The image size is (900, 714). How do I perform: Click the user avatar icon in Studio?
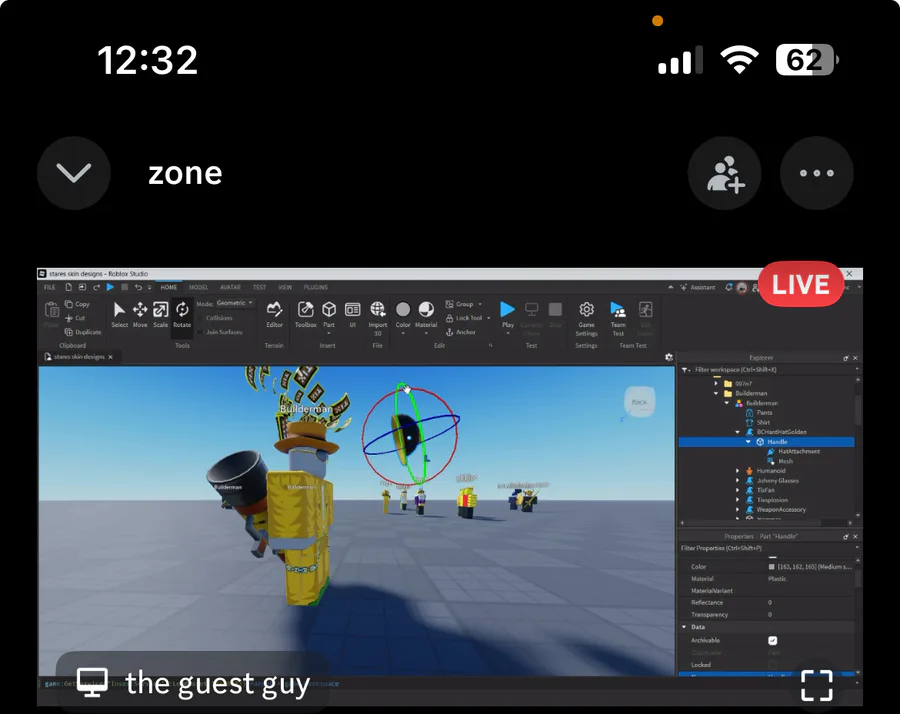[742, 288]
